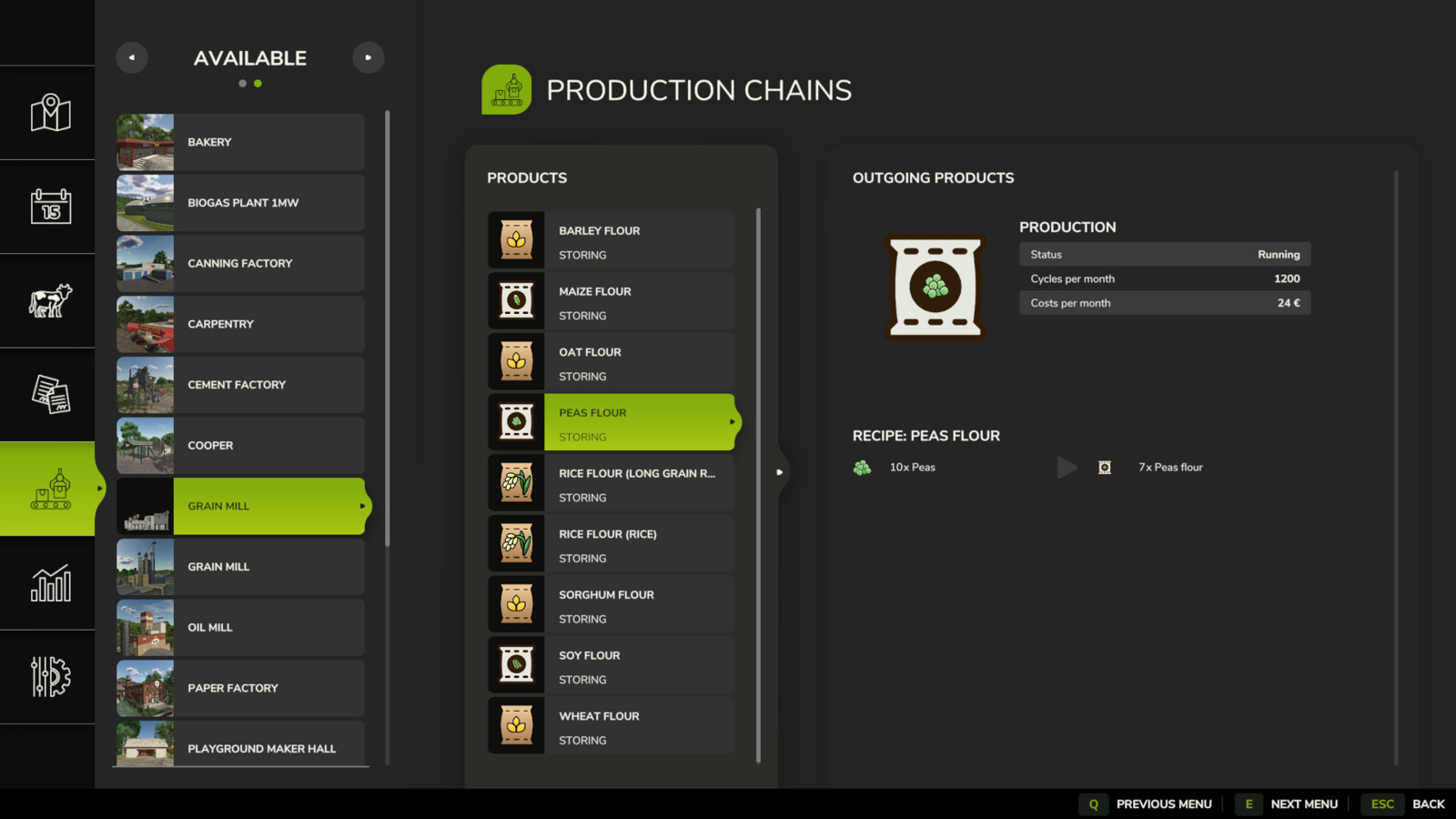The height and width of the screenshot is (819, 1456).
Task: Open the map icon in sidebar
Action: (x=50, y=113)
